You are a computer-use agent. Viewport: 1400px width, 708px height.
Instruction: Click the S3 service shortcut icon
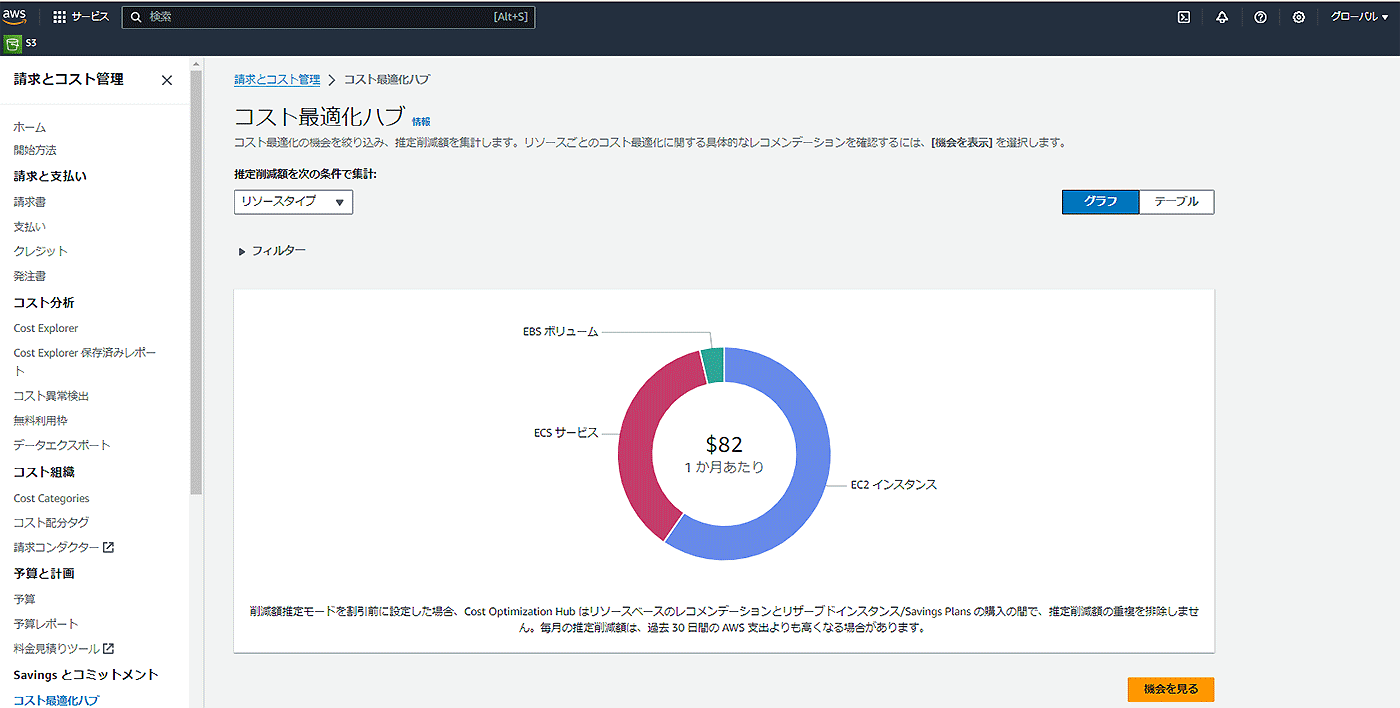tap(13, 44)
